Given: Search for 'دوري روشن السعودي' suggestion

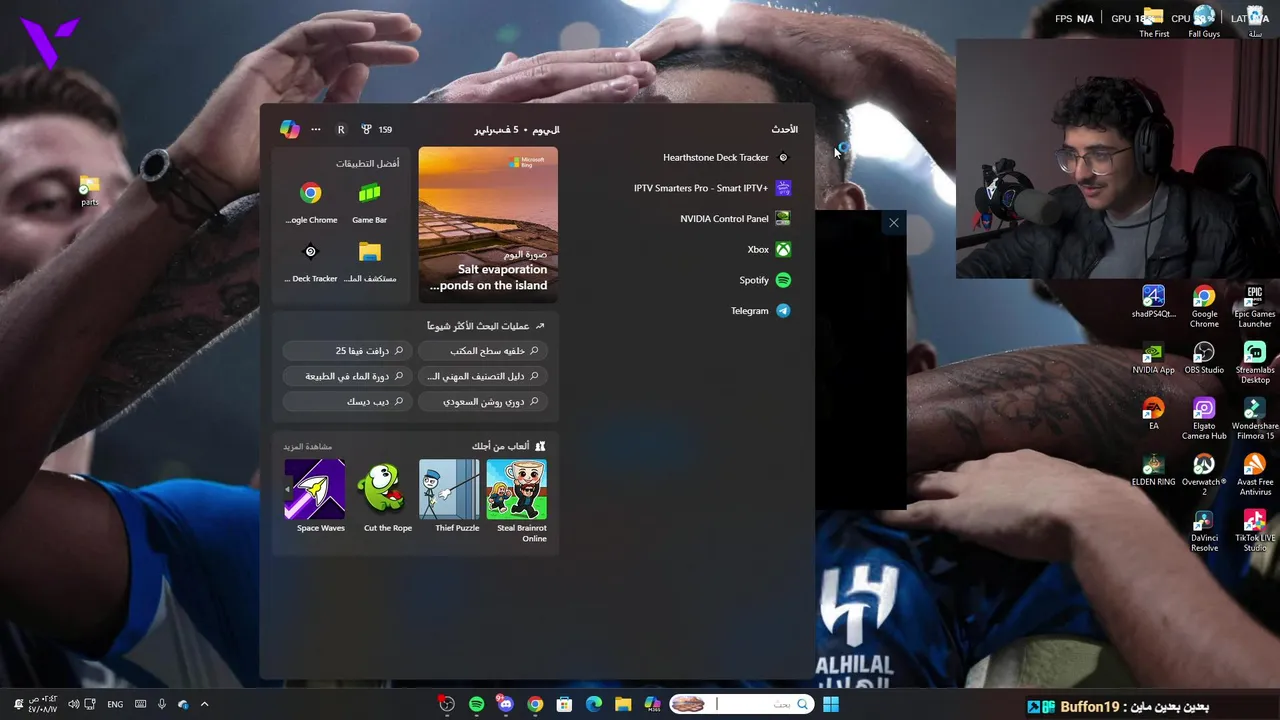Looking at the screenshot, I should pyautogui.click(x=483, y=401).
